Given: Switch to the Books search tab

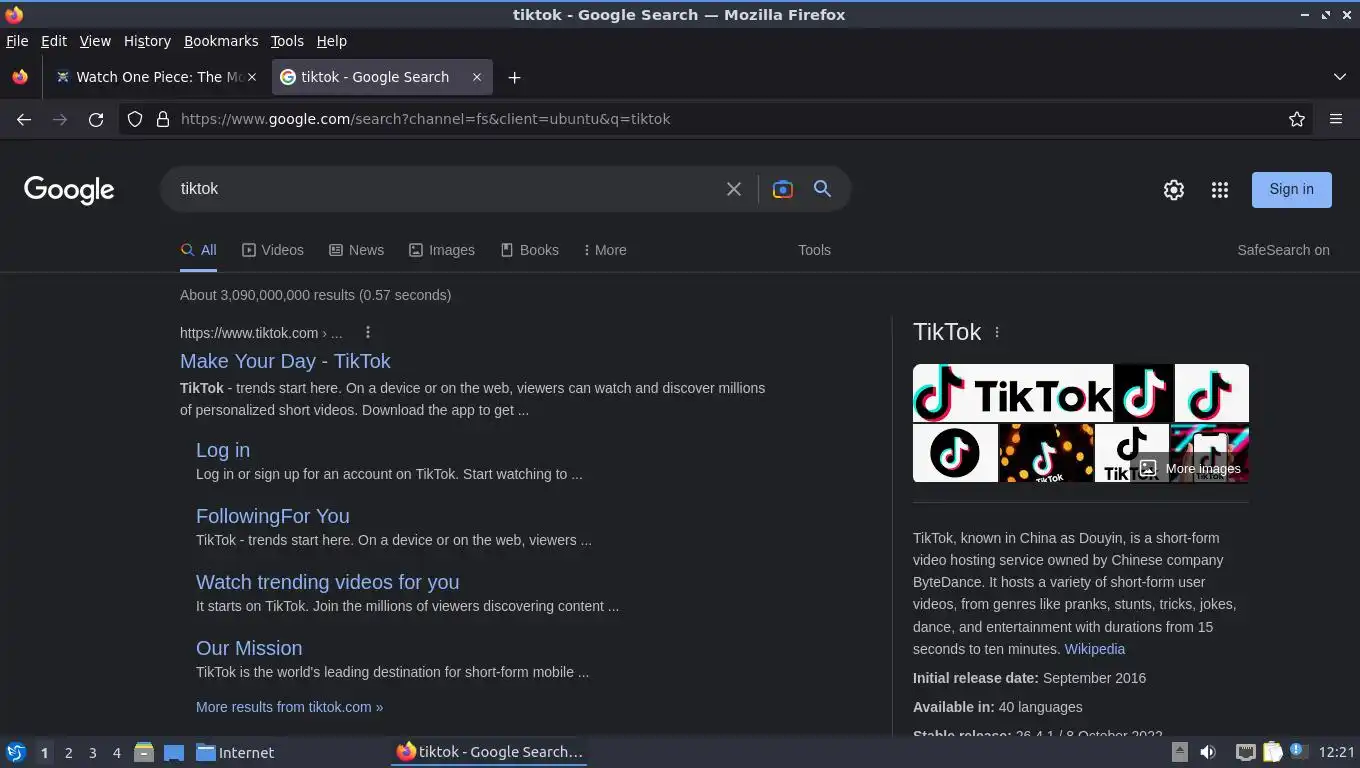Looking at the screenshot, I should (530, 250).
